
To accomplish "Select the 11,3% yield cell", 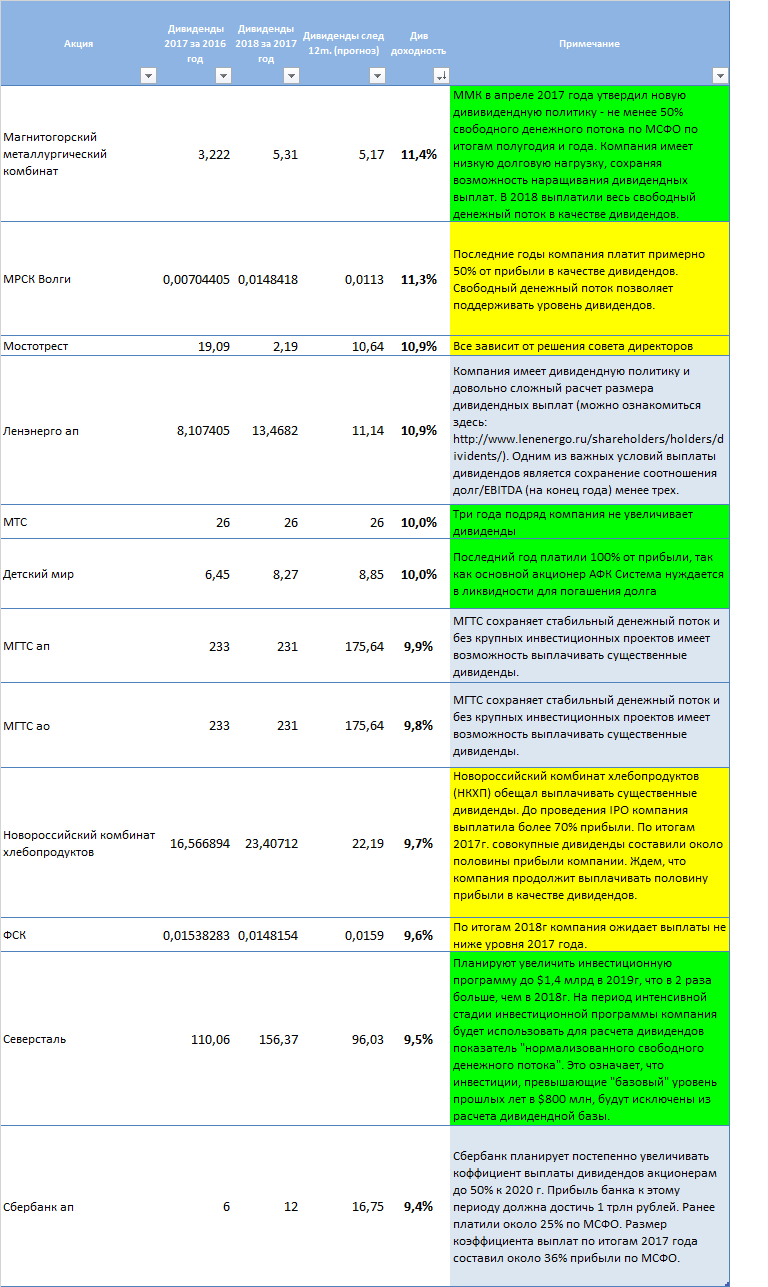I will click(x=419, y=279).
